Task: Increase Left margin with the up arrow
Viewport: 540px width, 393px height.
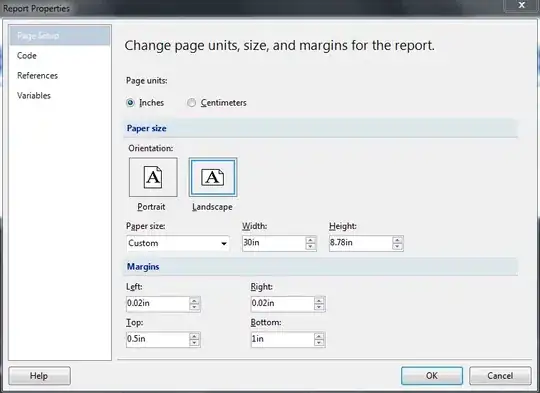Action: [x=195, y=300]
